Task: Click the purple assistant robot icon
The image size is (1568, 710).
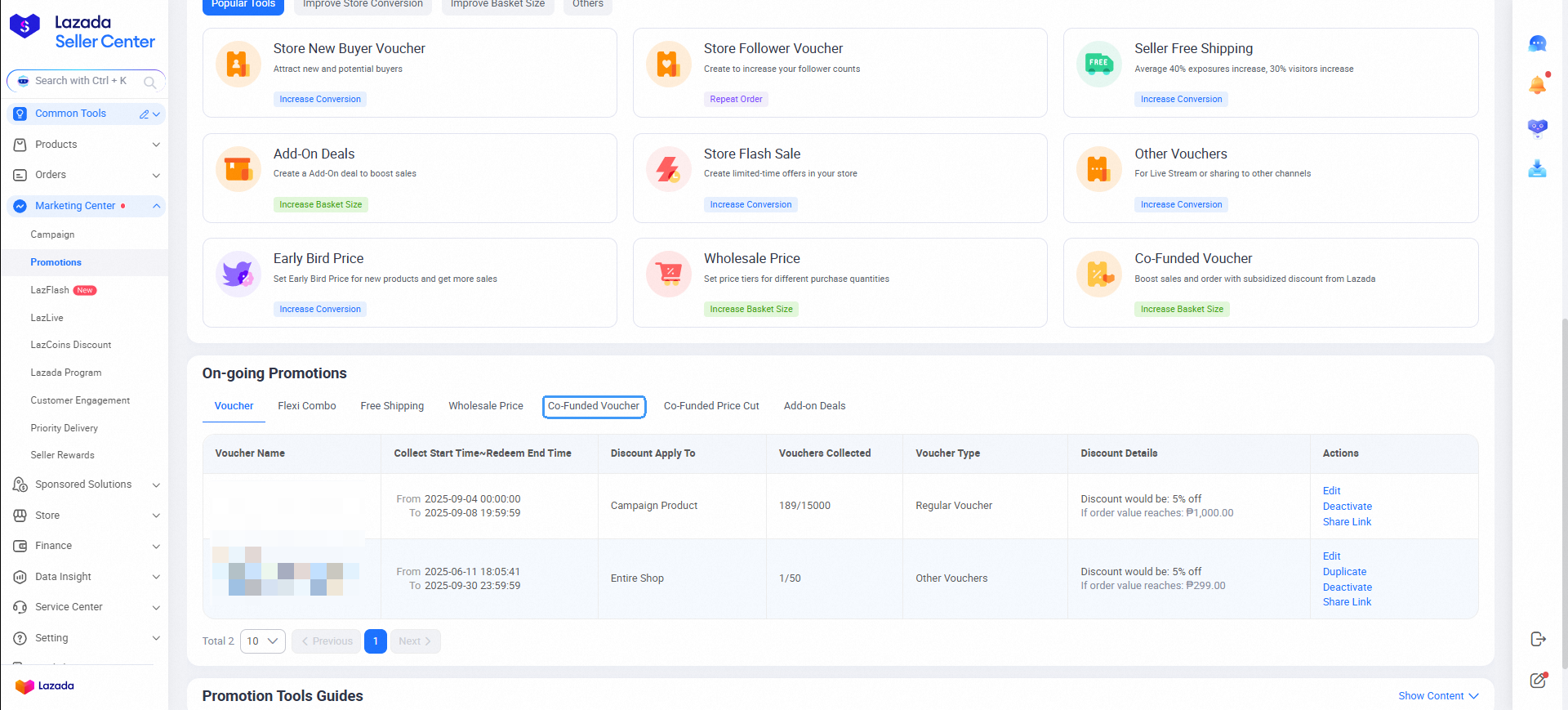Action: (1538, 127)
